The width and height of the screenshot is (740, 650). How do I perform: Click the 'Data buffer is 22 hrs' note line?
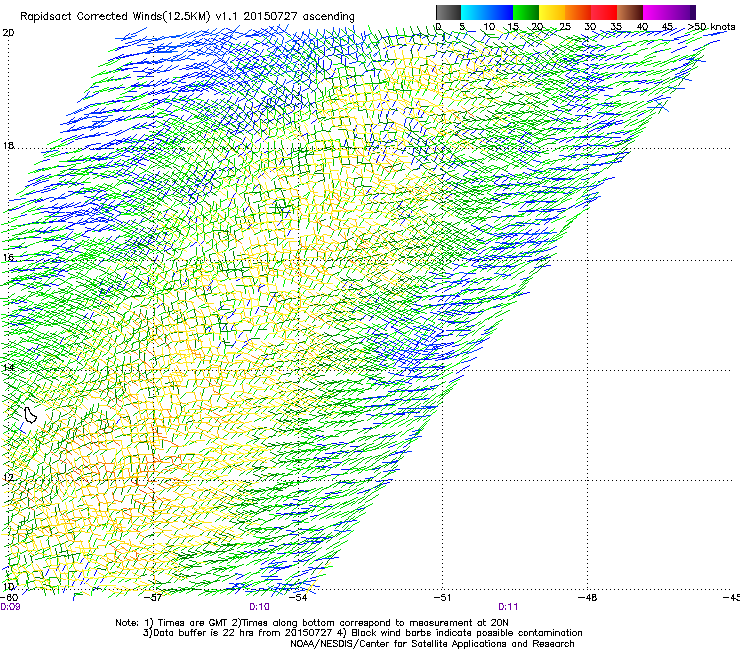362,633
